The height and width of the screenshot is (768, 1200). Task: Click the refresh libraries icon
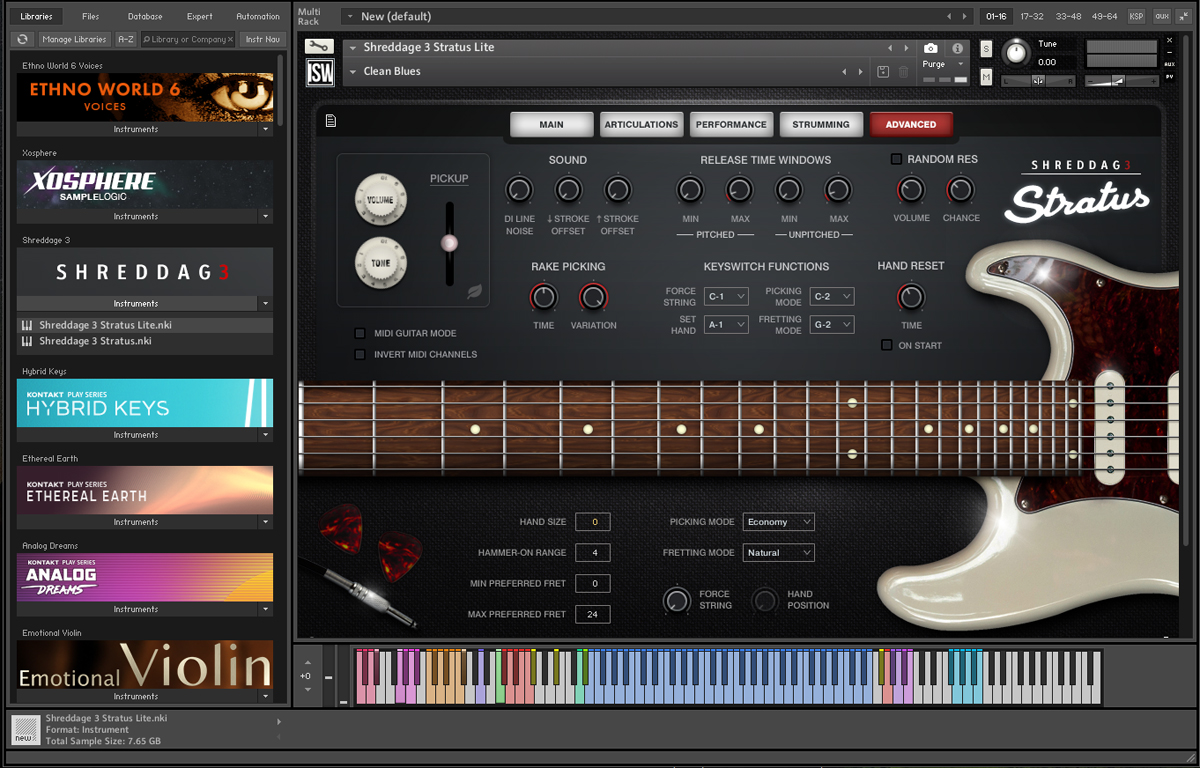coord(23,39)
